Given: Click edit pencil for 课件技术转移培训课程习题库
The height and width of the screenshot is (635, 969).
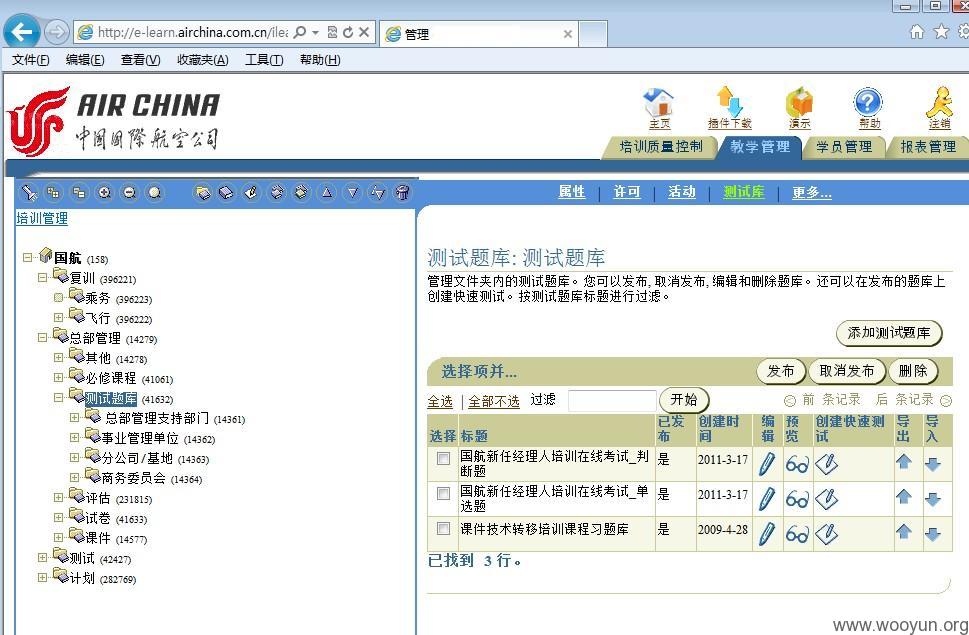Looking at the screenshot, I should pos(766,533).
